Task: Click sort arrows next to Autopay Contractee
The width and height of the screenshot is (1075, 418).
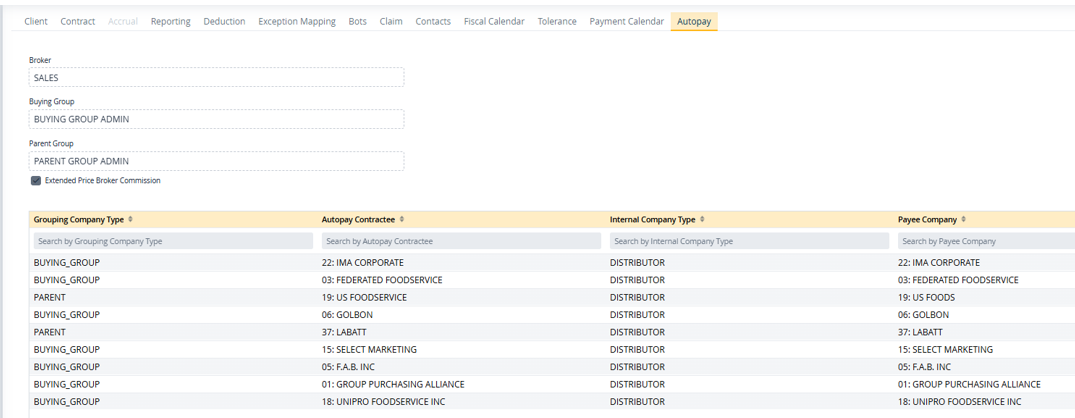Action: click(402, 220)
